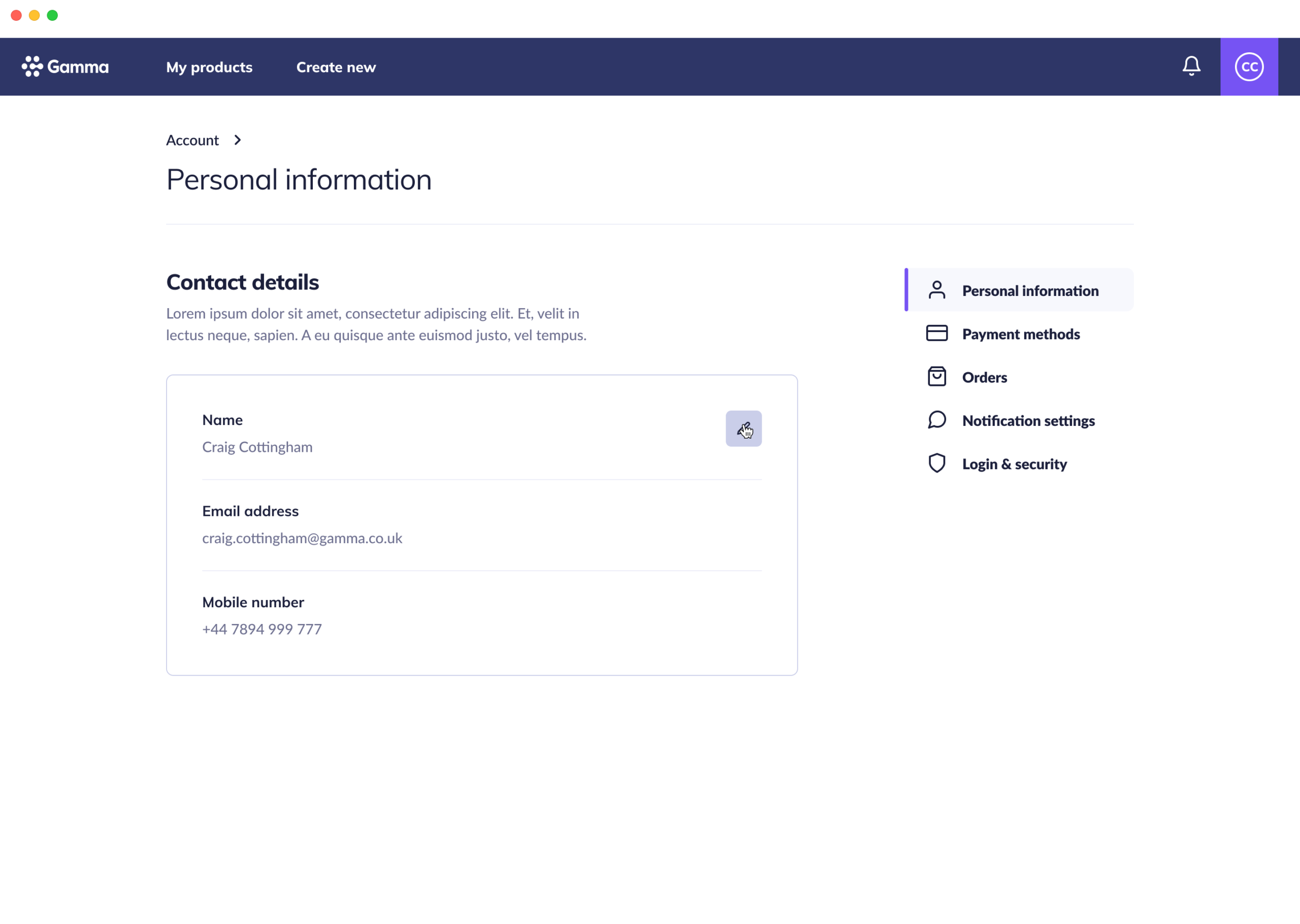Click the Account breadcrumb link

[192, 140]
